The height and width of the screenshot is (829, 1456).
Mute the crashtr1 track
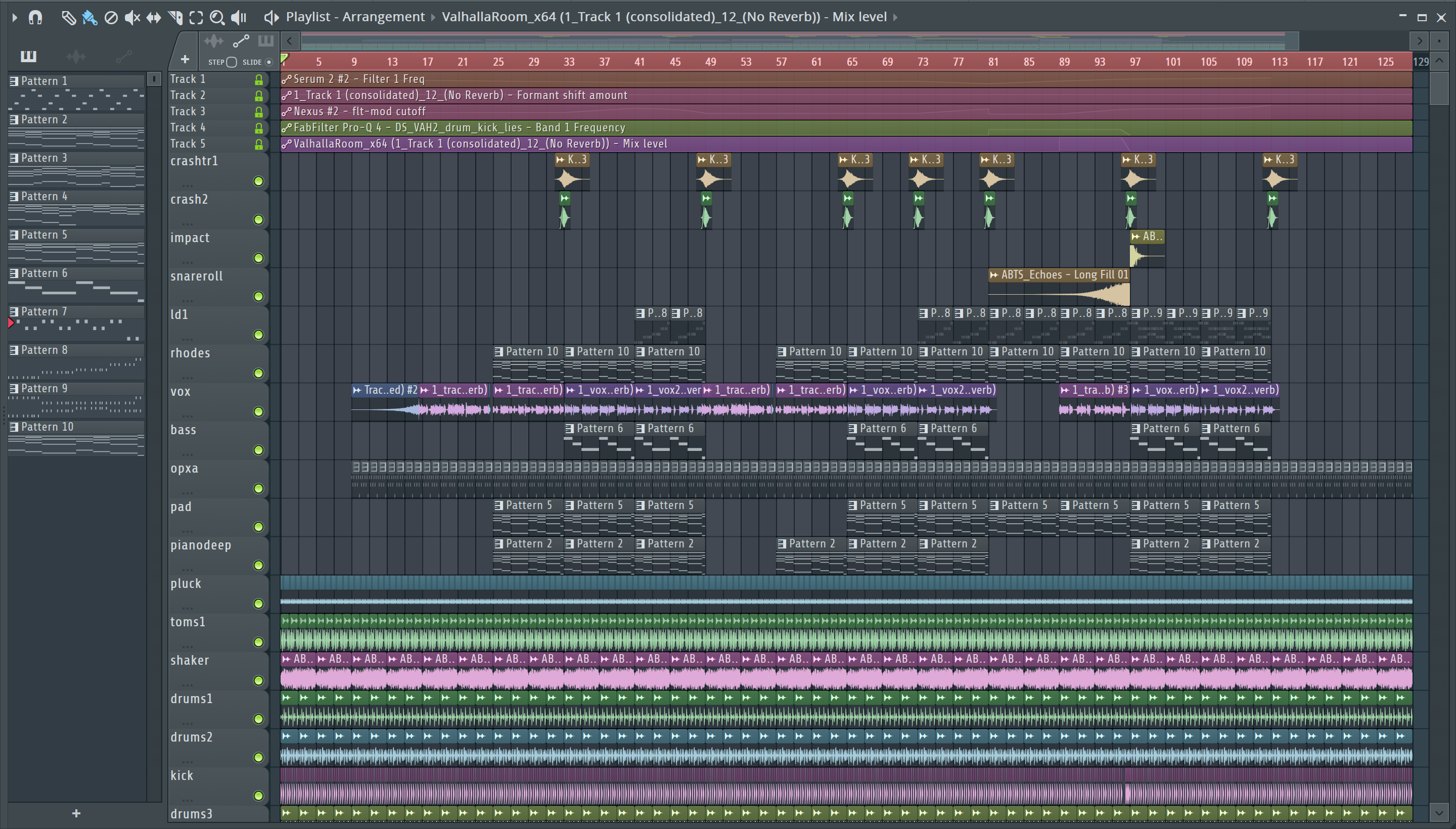tap(258, 181)
